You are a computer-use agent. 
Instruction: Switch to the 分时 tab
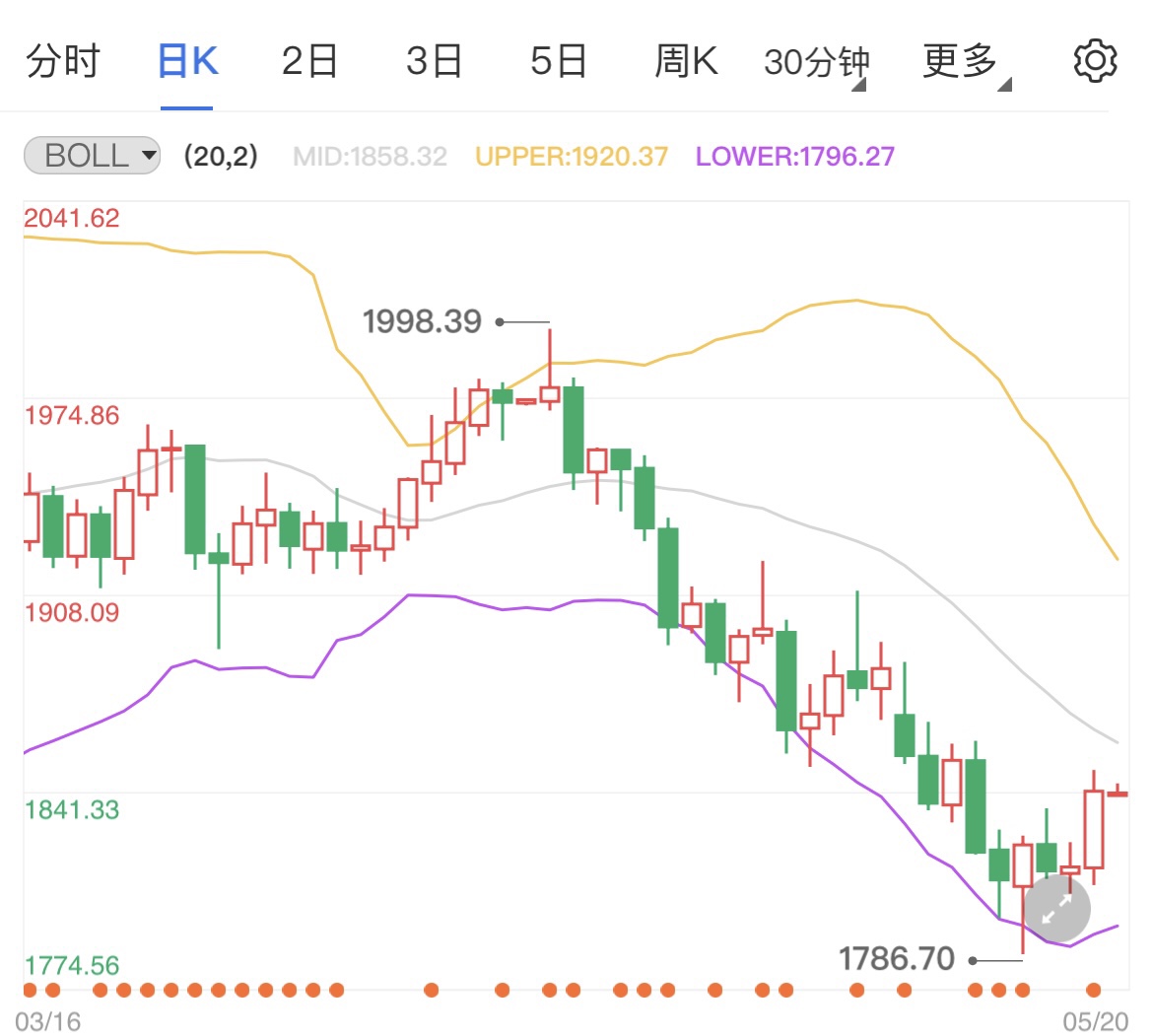(62, 61)
